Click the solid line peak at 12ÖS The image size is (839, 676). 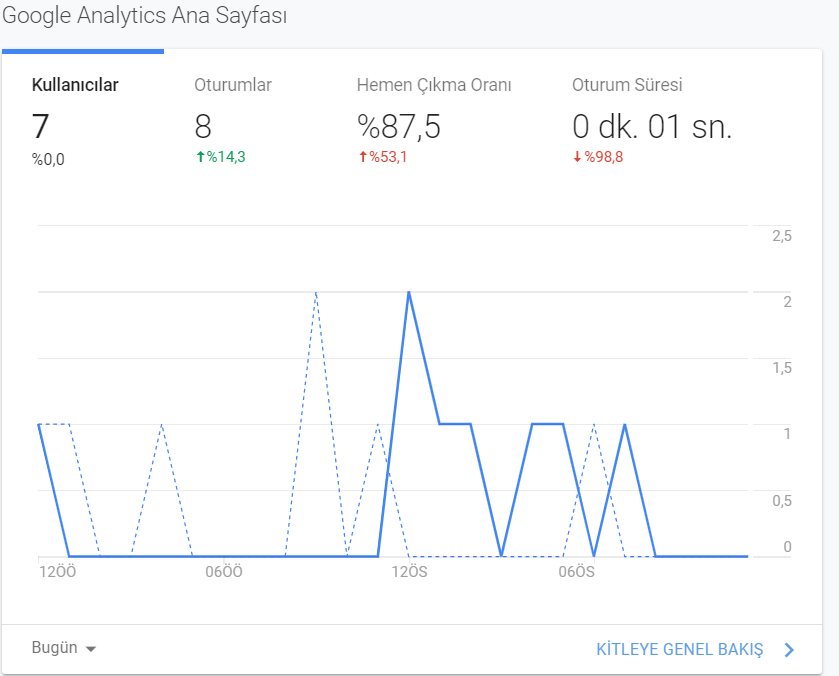click(409, 292)
